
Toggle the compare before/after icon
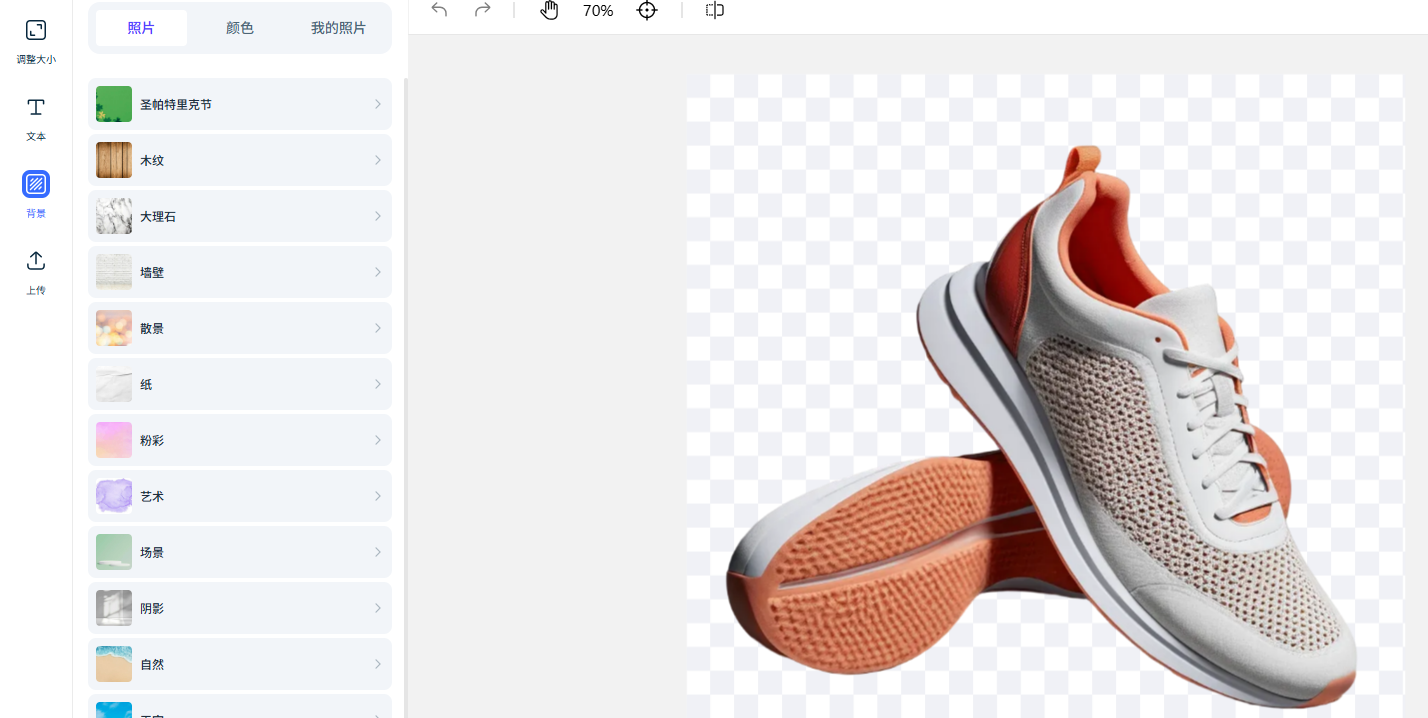(714, 10)
